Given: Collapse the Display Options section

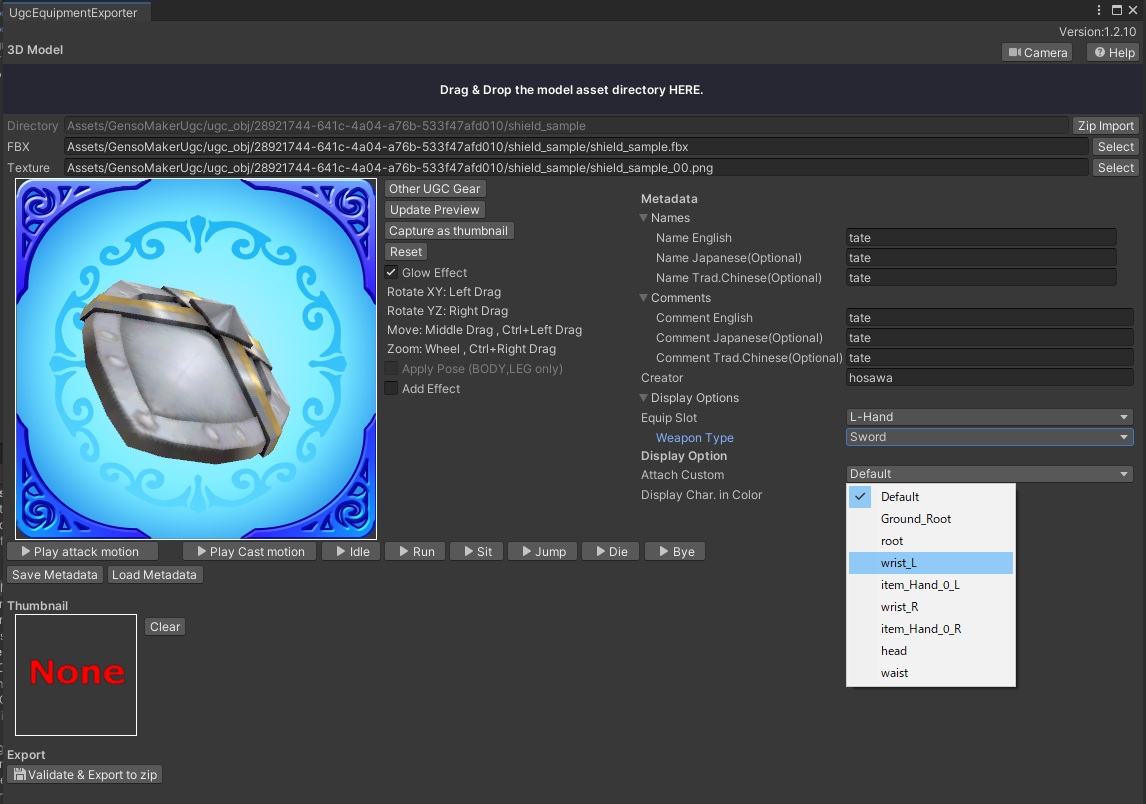Looking at the screenshot, I should pyautogui.click(x=645, y=398).
